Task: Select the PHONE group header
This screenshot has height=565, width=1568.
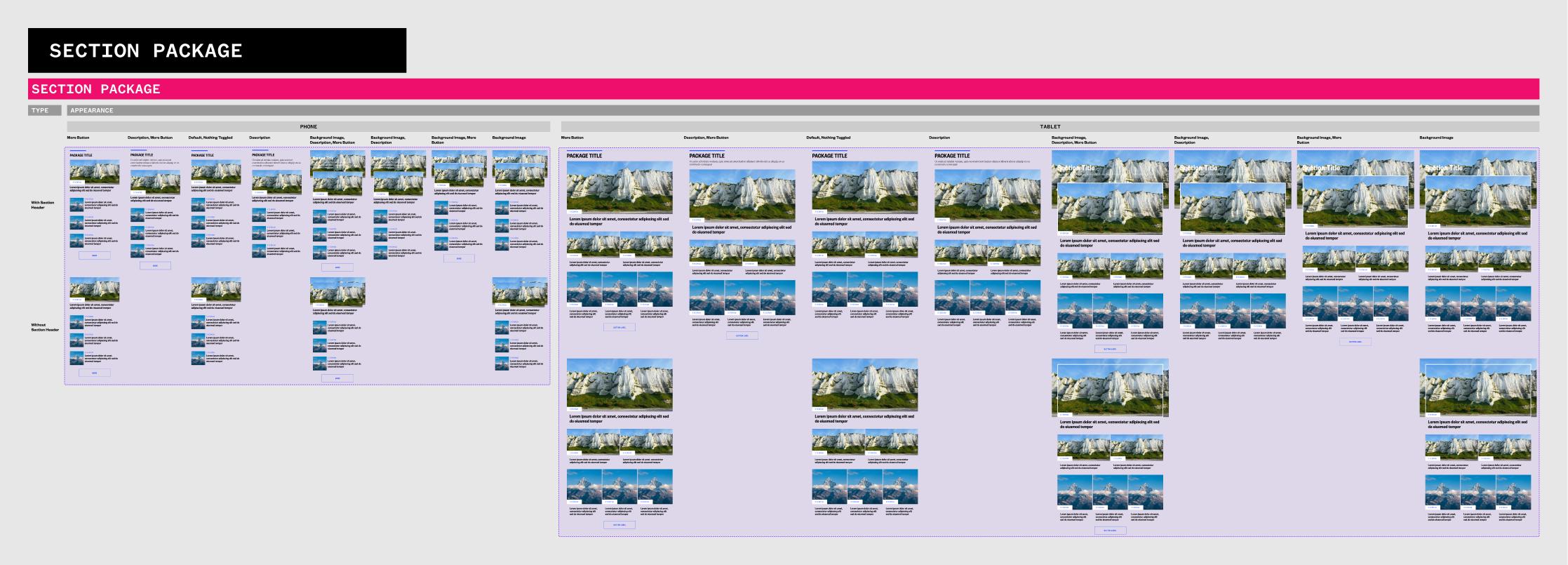Action: [x=308, y=127]
